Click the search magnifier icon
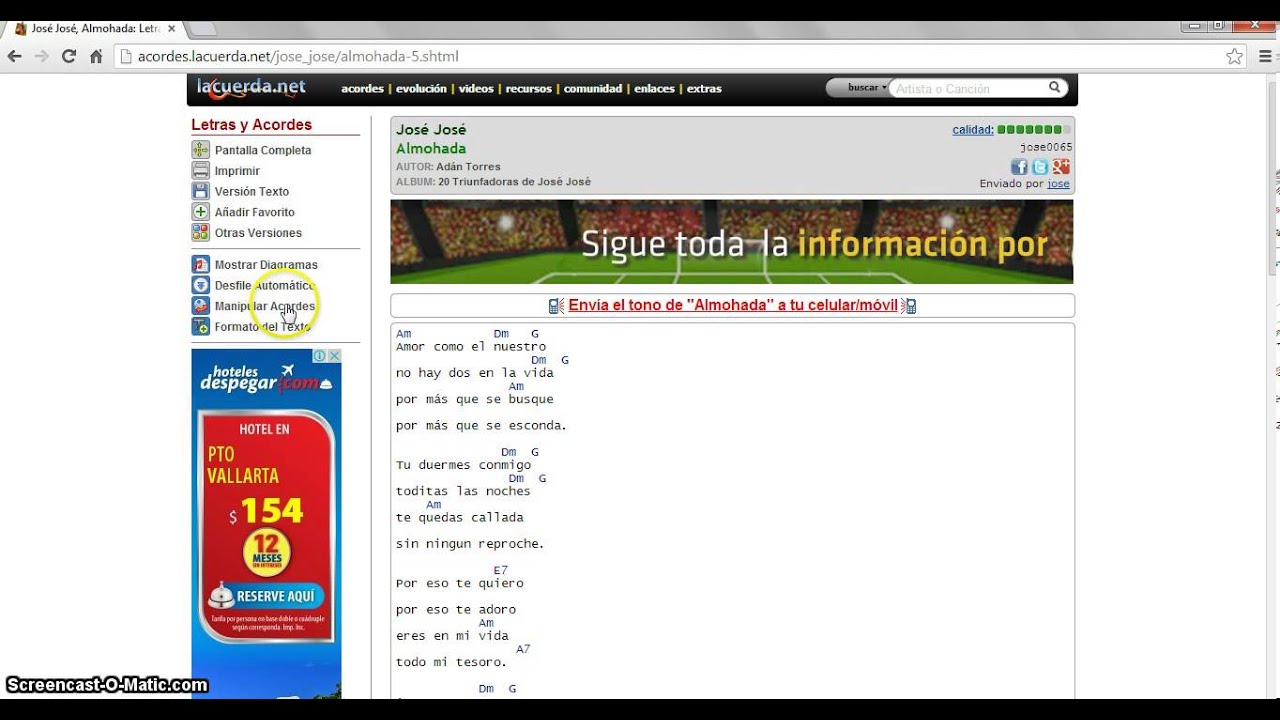 pyautogui.click(x=1054, y=88)
